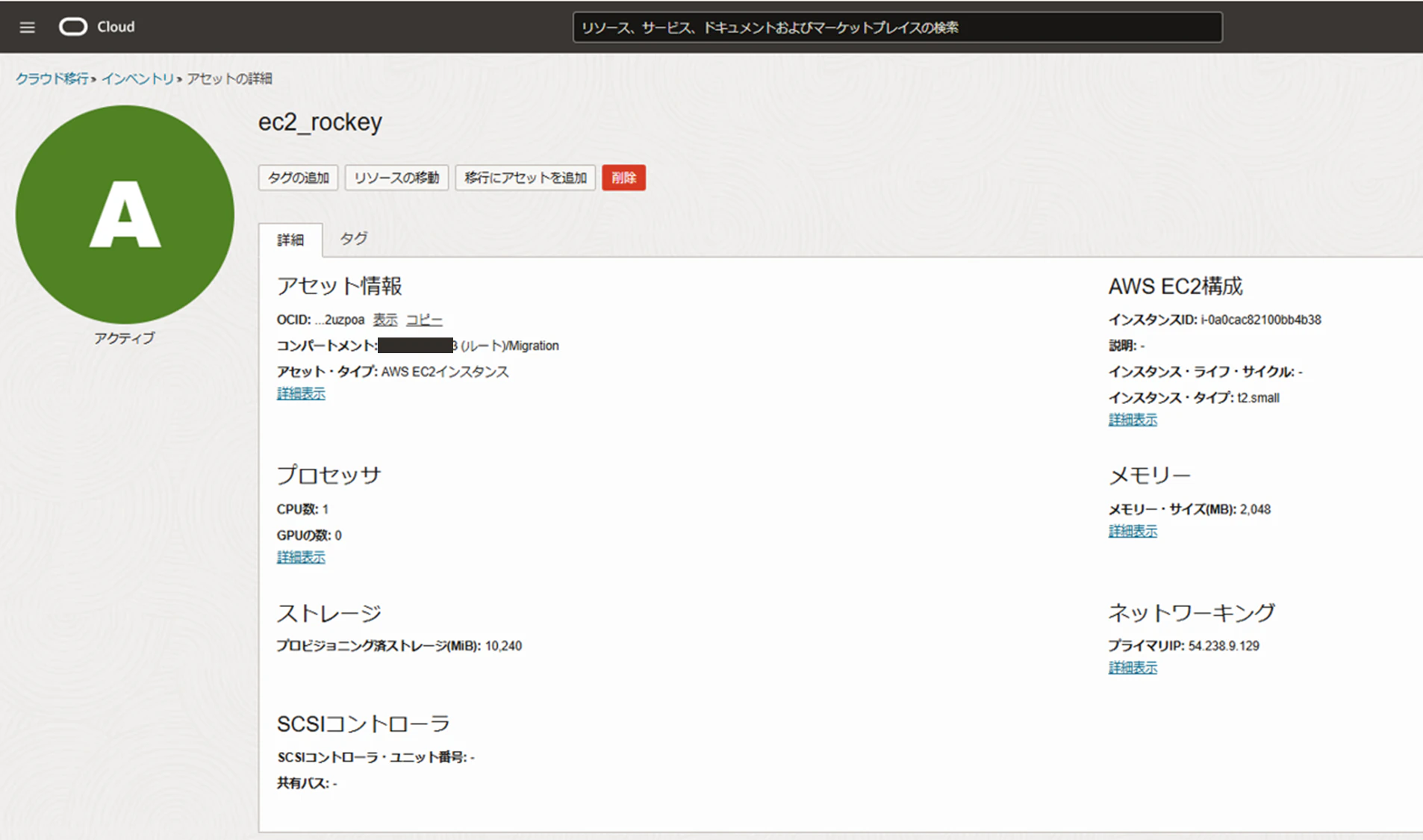
Task: Click コピー link next to OCID
Action: tap(424, 320)
